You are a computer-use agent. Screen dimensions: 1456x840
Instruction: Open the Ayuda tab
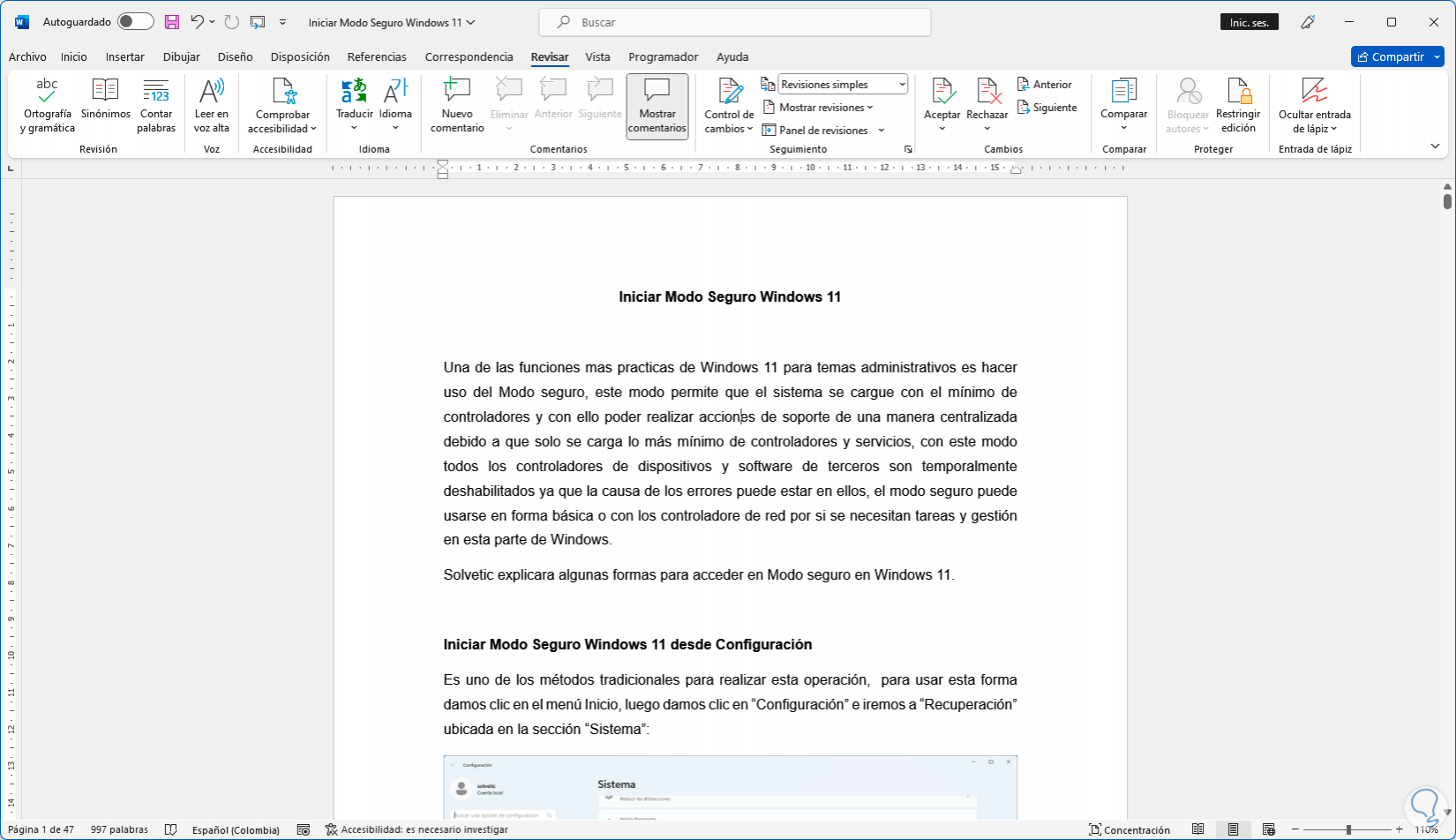(732, 56)
